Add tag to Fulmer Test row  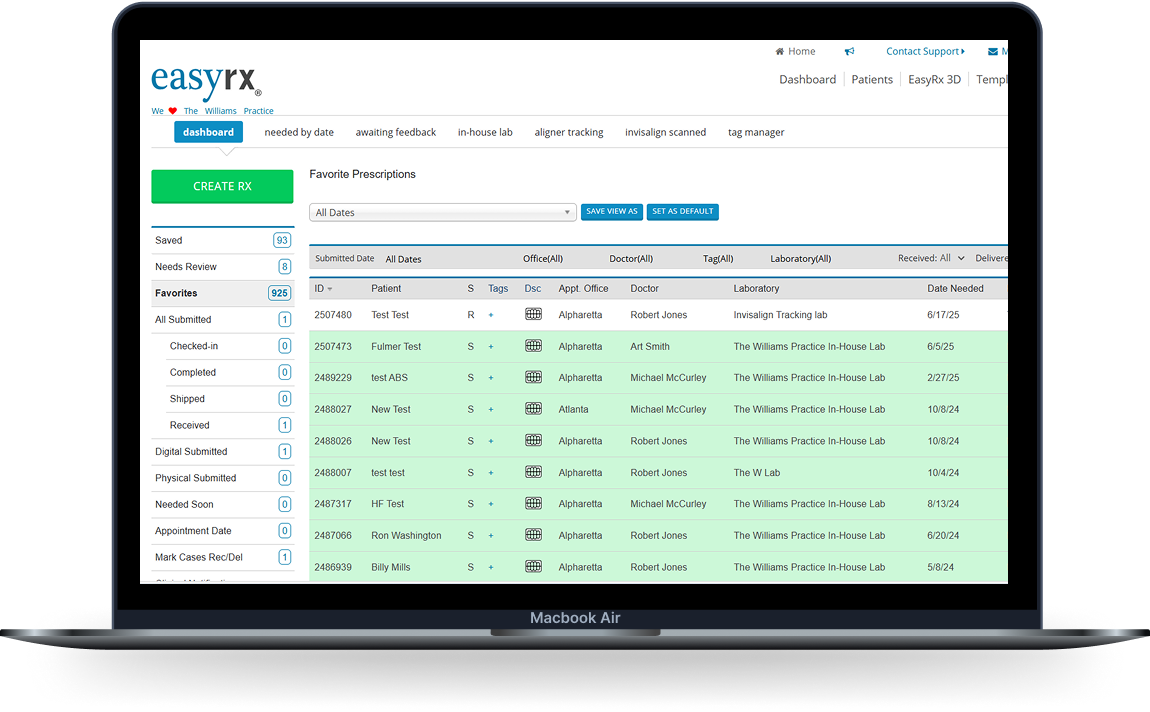tap(491, 347)
